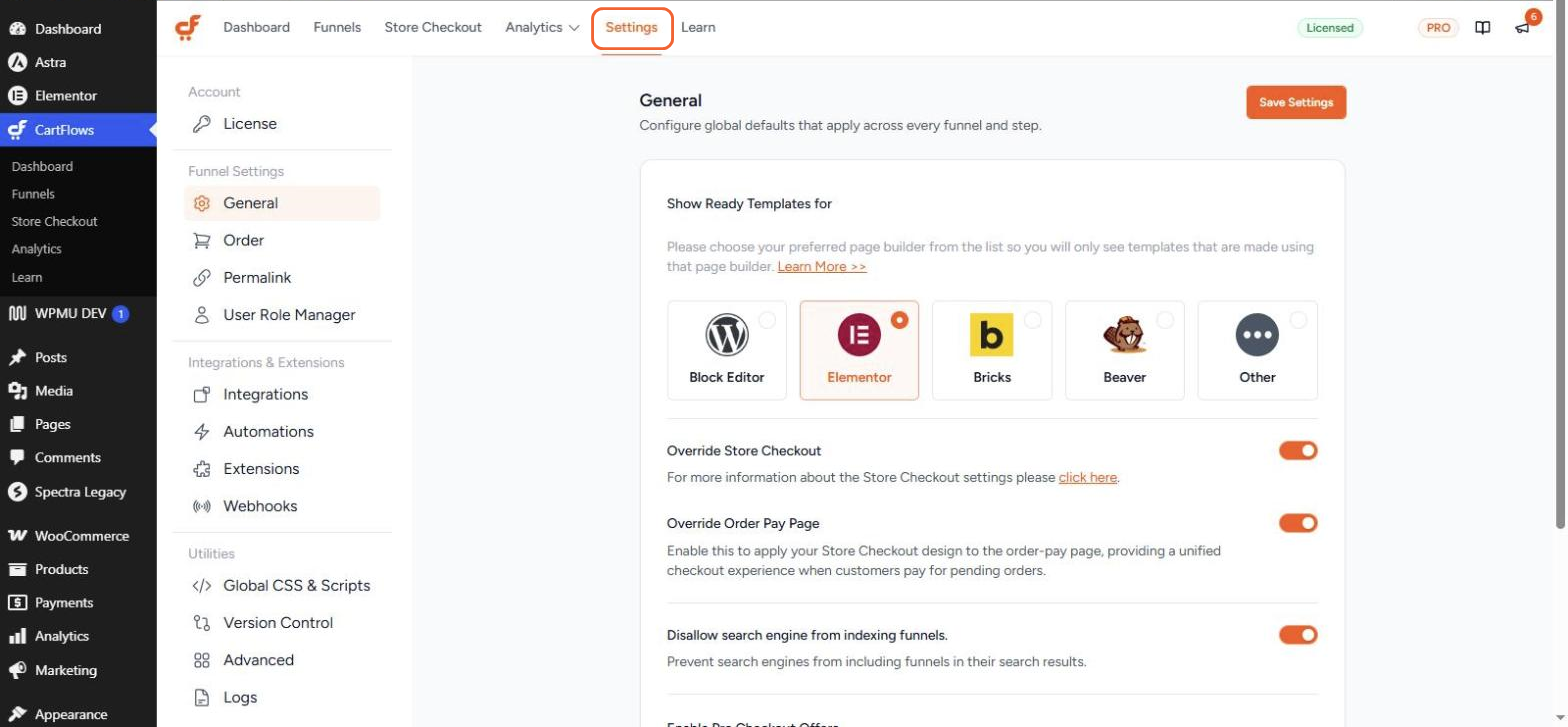
Task: Open the Funnels tab in top navigation
Action: click(x=337, y=28)
